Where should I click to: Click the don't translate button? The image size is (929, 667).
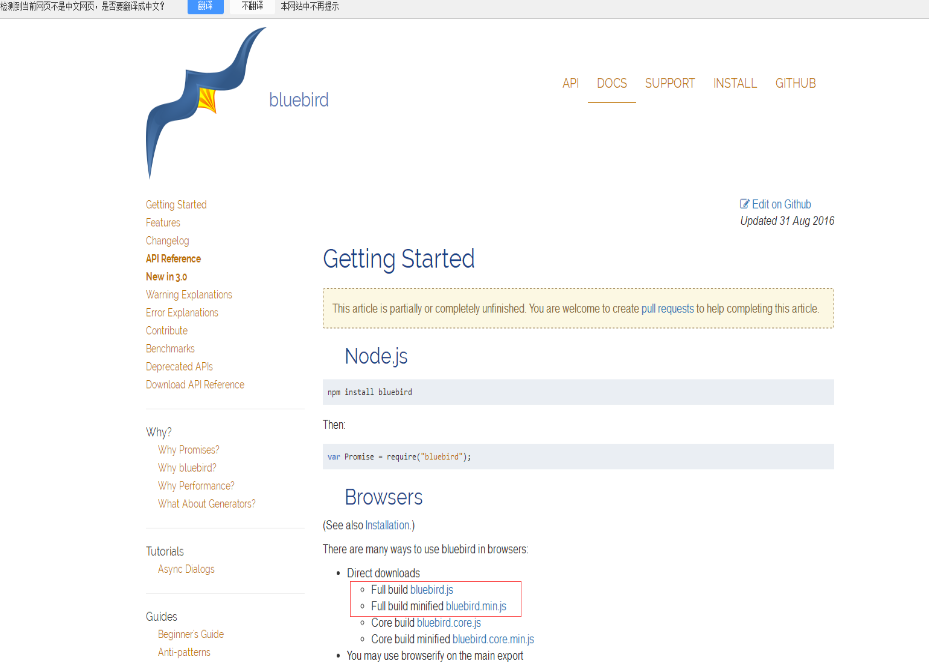pos(252,7)
